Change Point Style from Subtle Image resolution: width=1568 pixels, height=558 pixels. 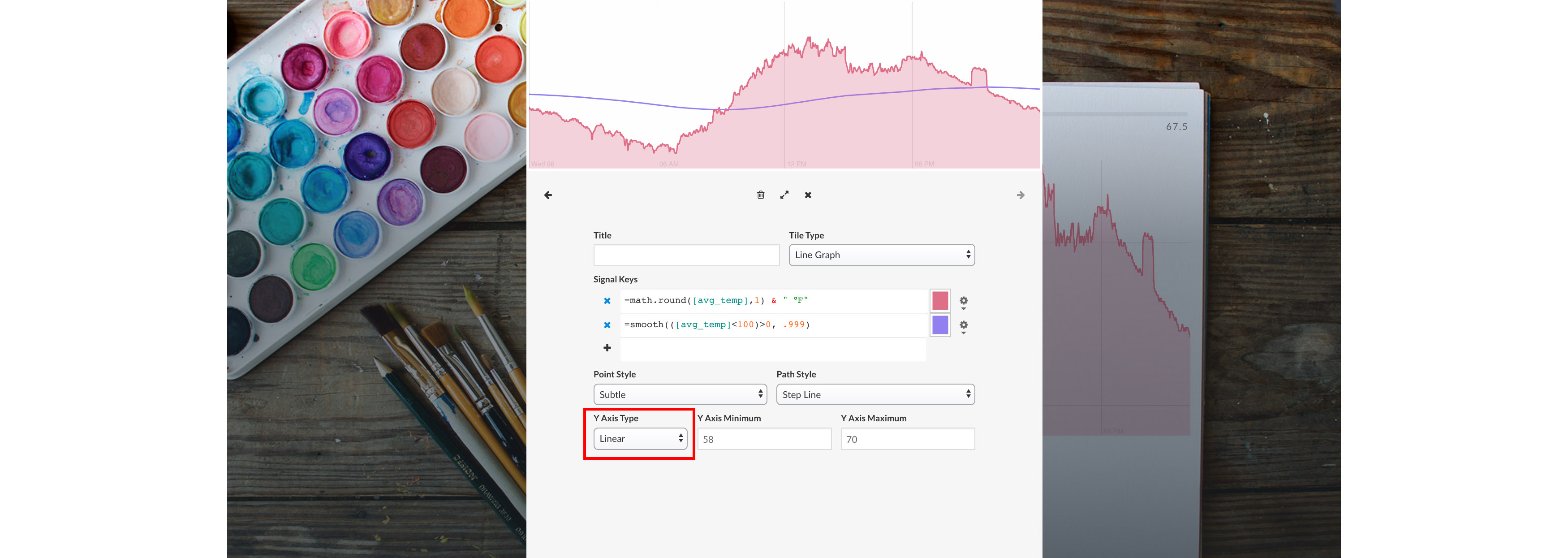pyautogui.click(x=679, y=394)
